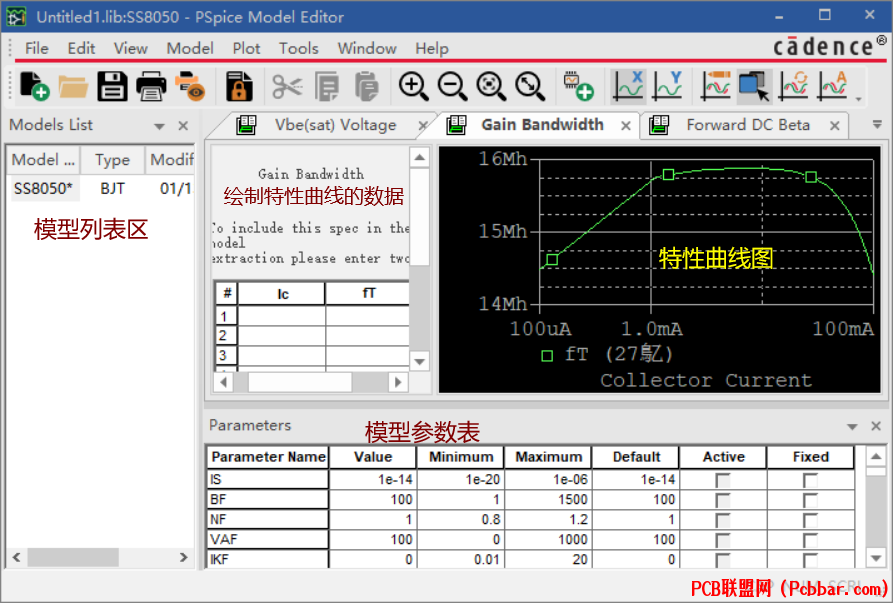Click the Extract parameters curve icon
Viewport: 893px width, 603px height.
coord(794,87)
